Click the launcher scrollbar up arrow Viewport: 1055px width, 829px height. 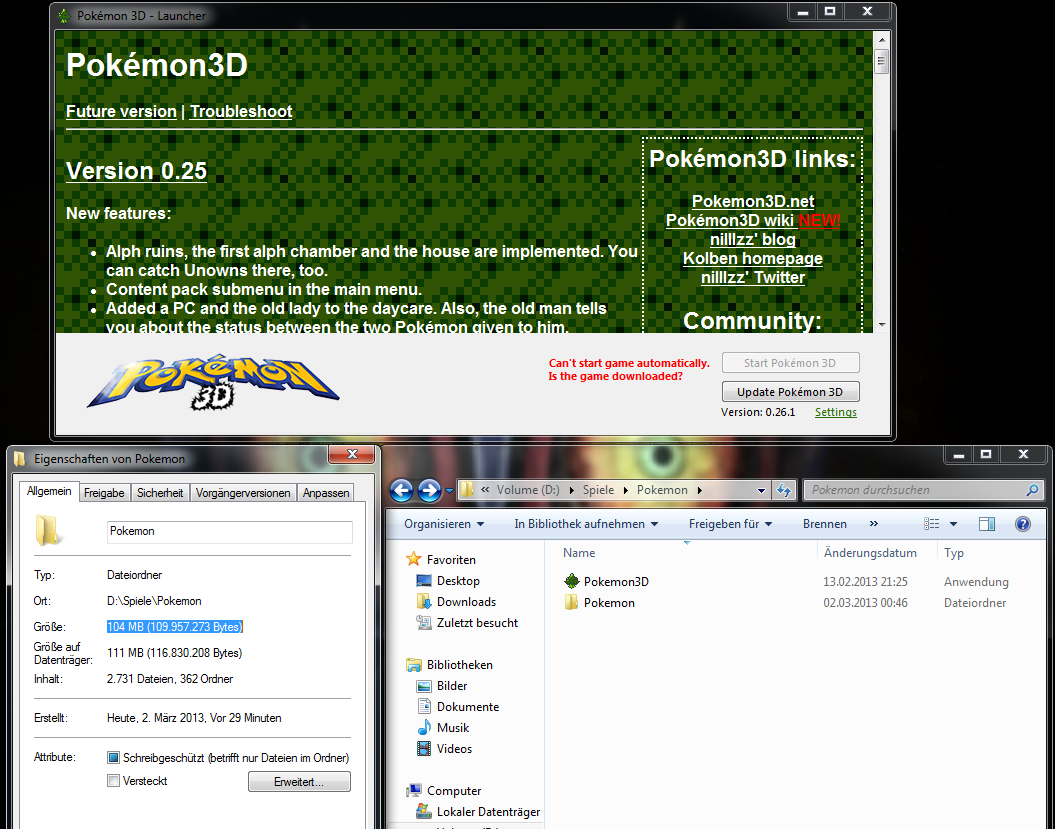tap(882, 40)
